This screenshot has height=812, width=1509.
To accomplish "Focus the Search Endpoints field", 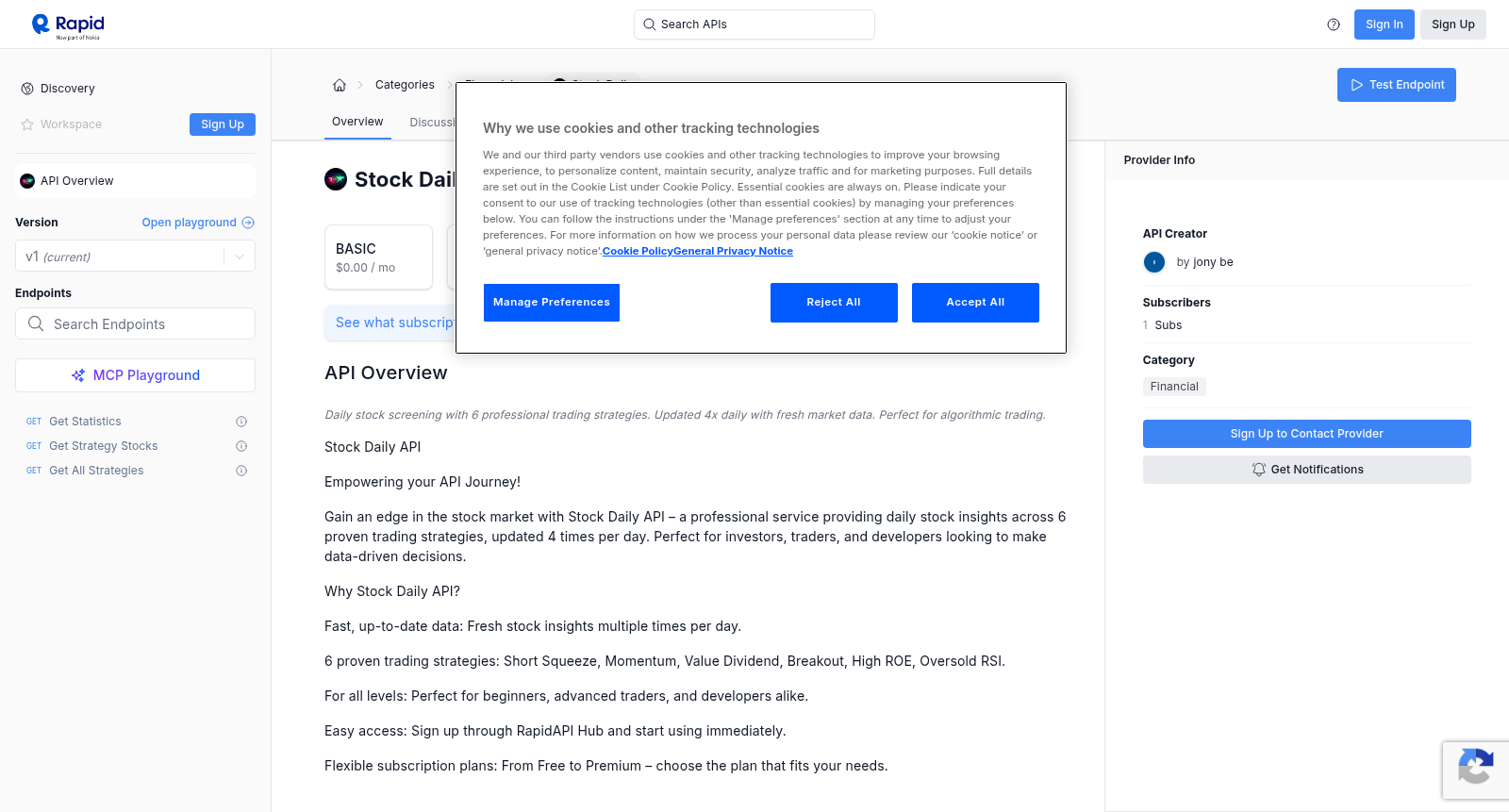I will pyautogui.click(x=136, y=323).
